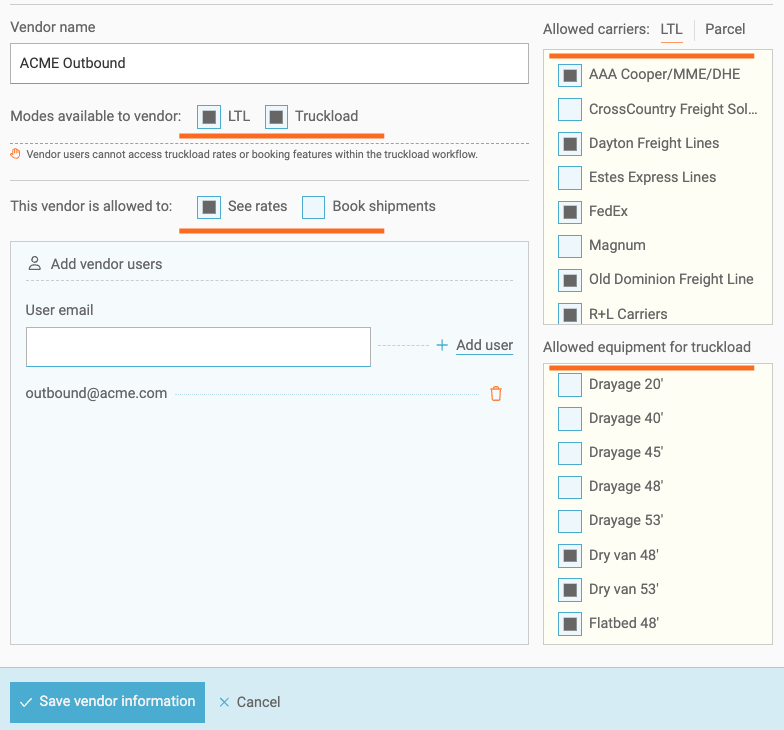Check the Estes Express Lines carrier
This screenshot has width=784, height=730.
click(570, 178)
